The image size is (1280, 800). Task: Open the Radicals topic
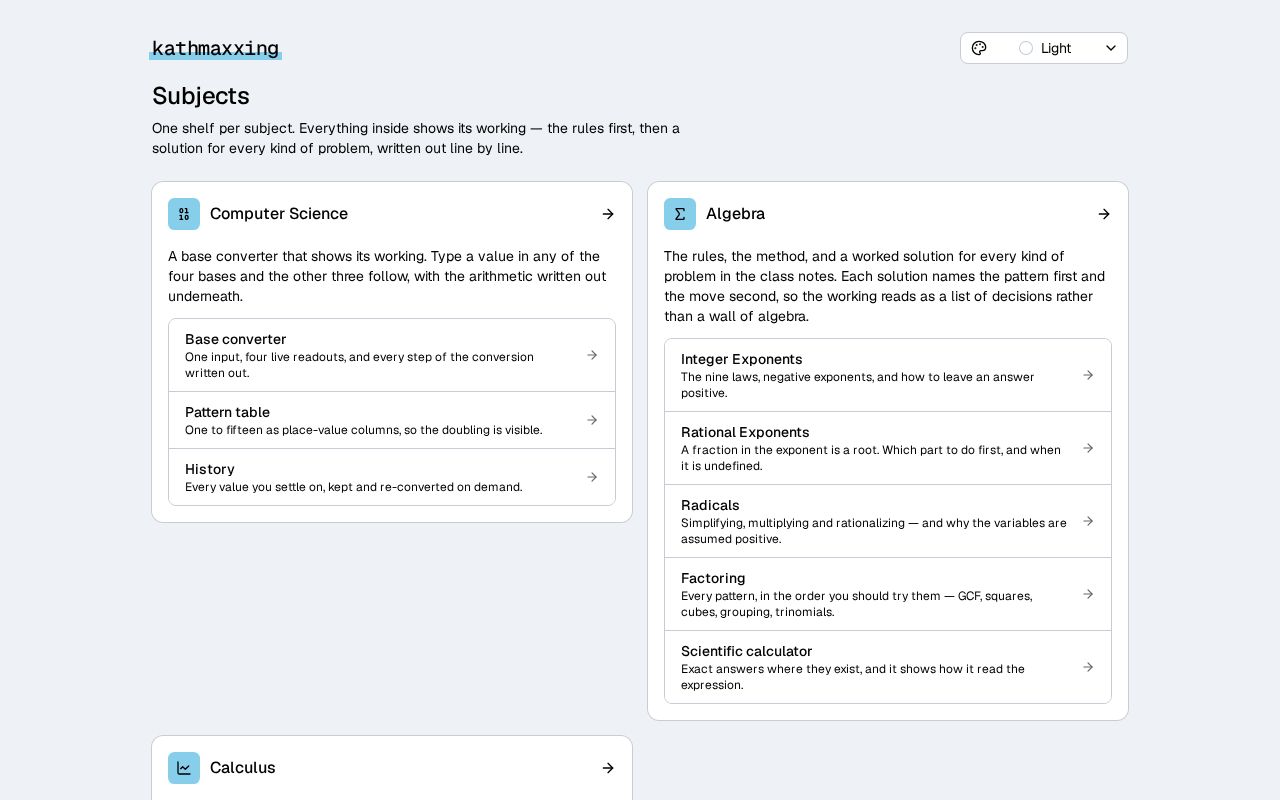coord(888,521)
